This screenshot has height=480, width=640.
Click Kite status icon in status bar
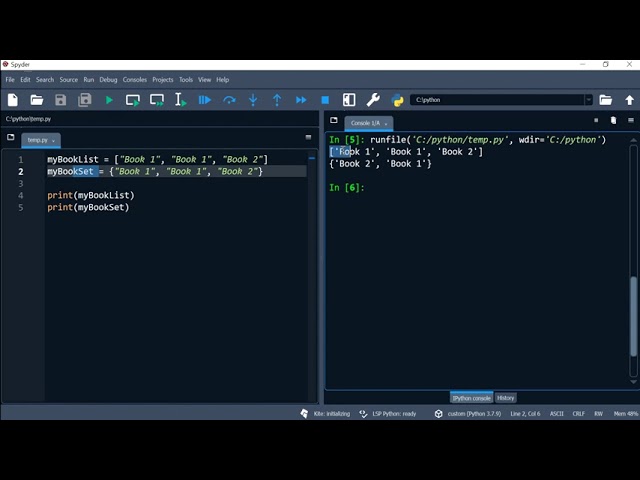[x=304, y=413]
